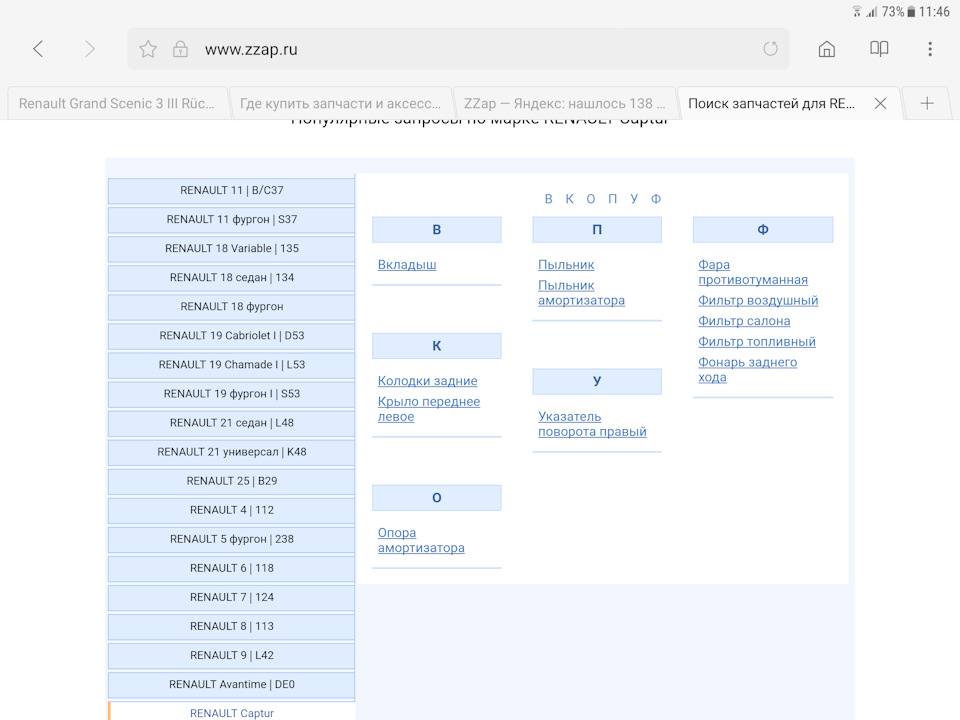Open the Крыло переднее левое link
The width and height of the screenshot is (960, 720).
[x=429, y=409]
